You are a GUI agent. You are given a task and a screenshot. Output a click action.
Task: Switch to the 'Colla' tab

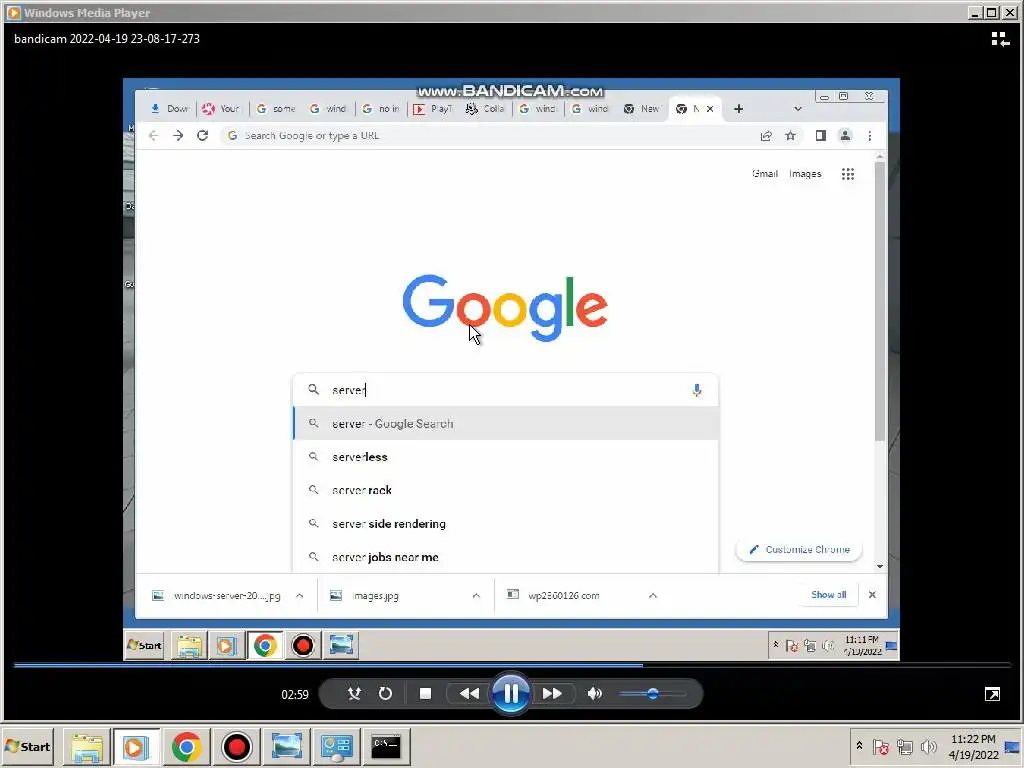click(485, 109)
